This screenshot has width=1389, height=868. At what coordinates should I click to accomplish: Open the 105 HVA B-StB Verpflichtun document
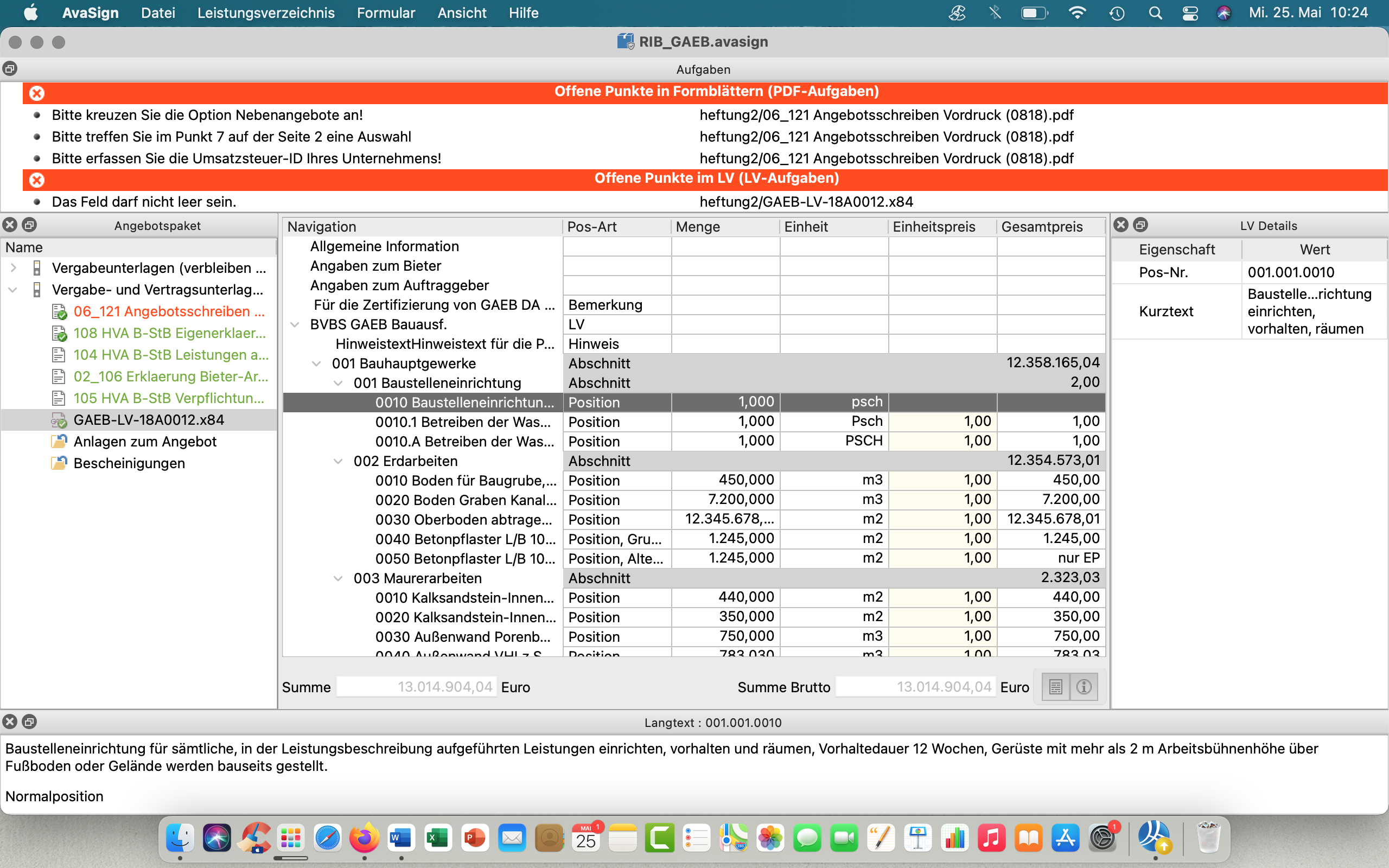(x=169, y=398)
